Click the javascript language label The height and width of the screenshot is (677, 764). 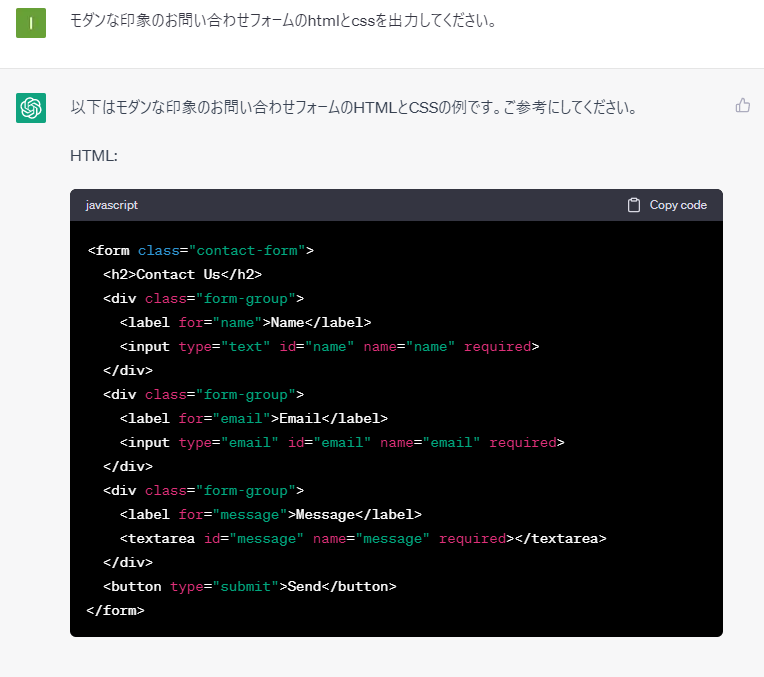tap(112, 205)
